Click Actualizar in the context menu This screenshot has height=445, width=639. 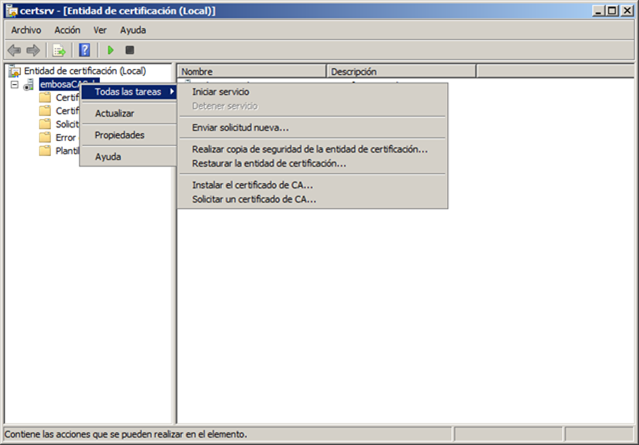coord(114,113)
